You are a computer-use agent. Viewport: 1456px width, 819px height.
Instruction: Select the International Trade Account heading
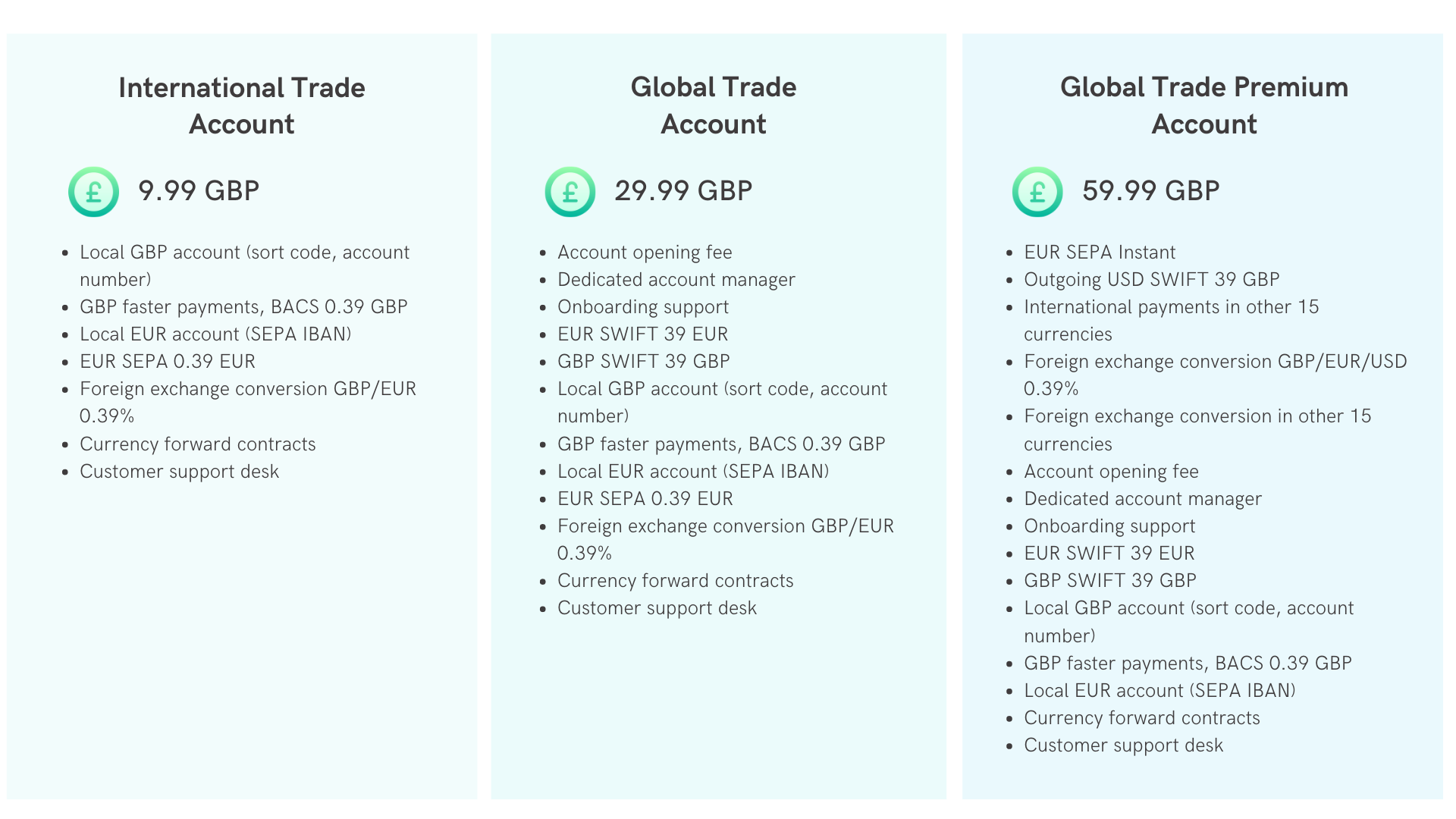[x=242, y=105]
